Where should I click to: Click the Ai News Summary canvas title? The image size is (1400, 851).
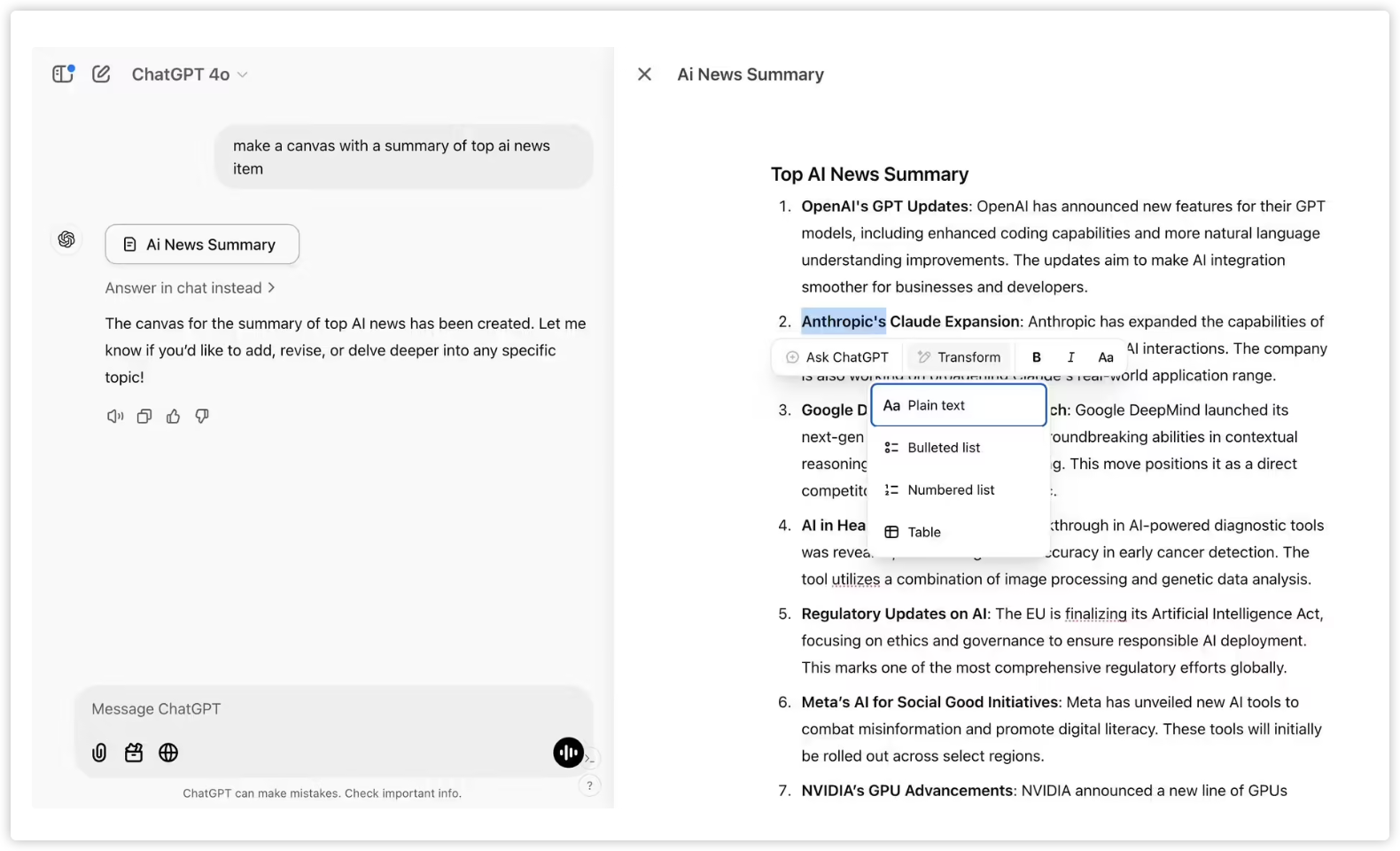tap(751, 74)
